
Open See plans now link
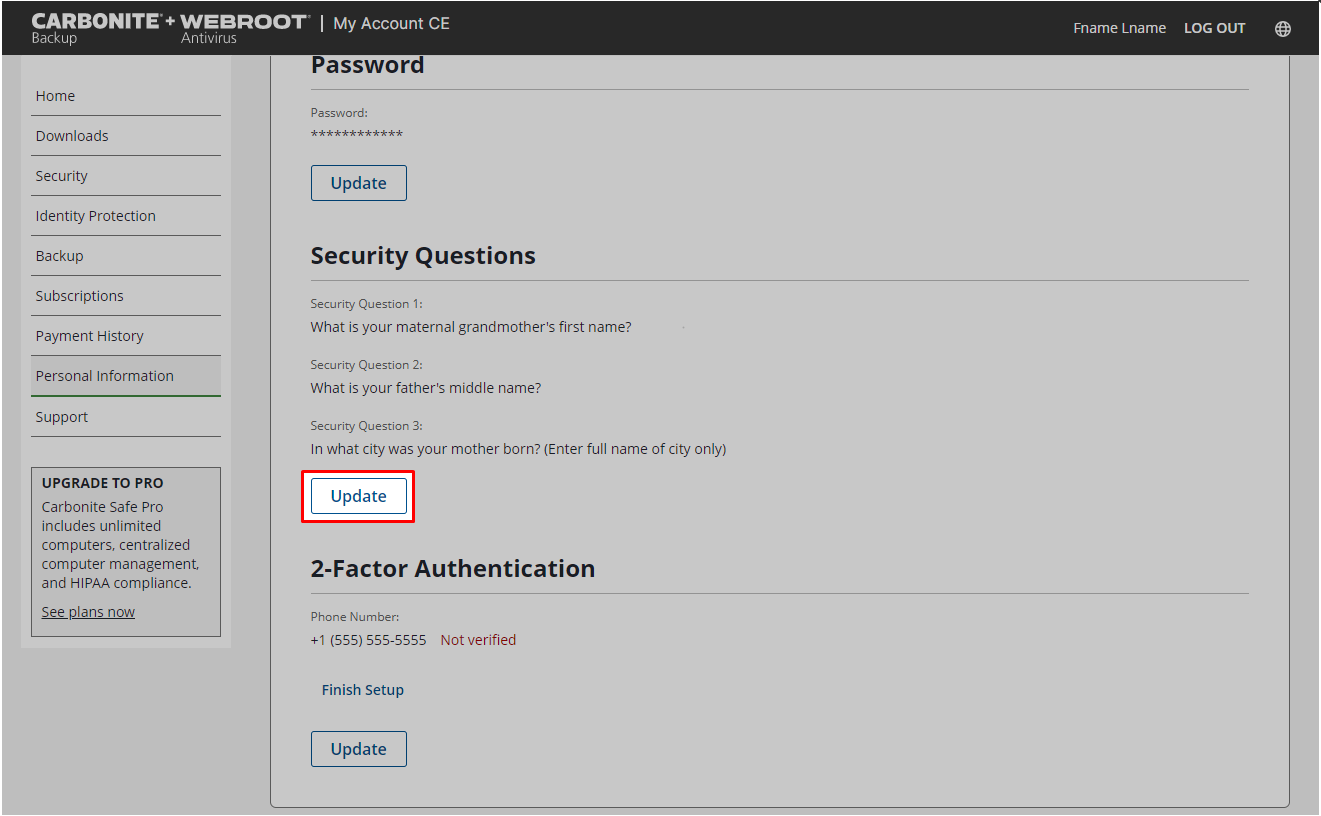point(88,611)
